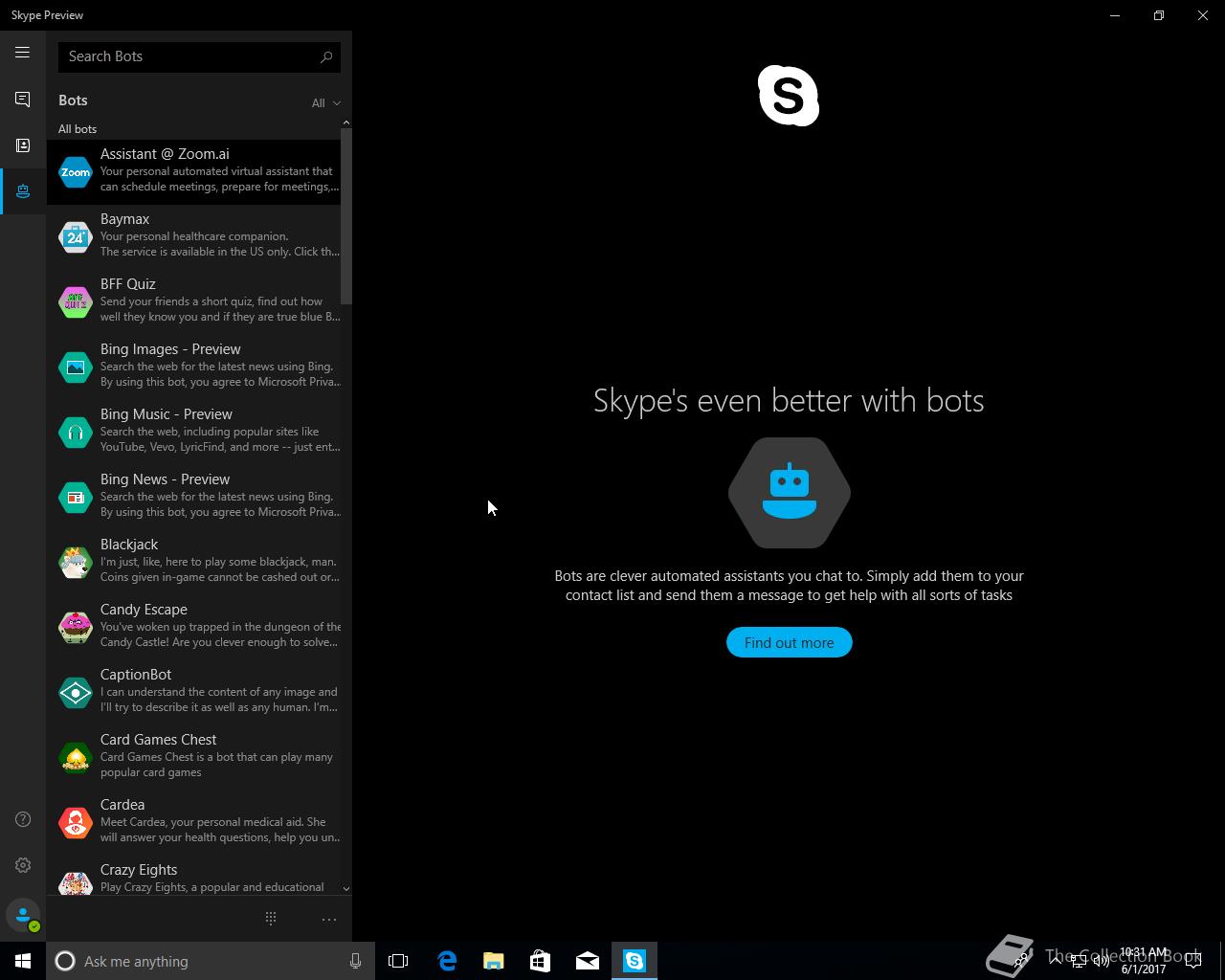
Task: Open the more options ellipsis
Action: [x=328, y=920]
